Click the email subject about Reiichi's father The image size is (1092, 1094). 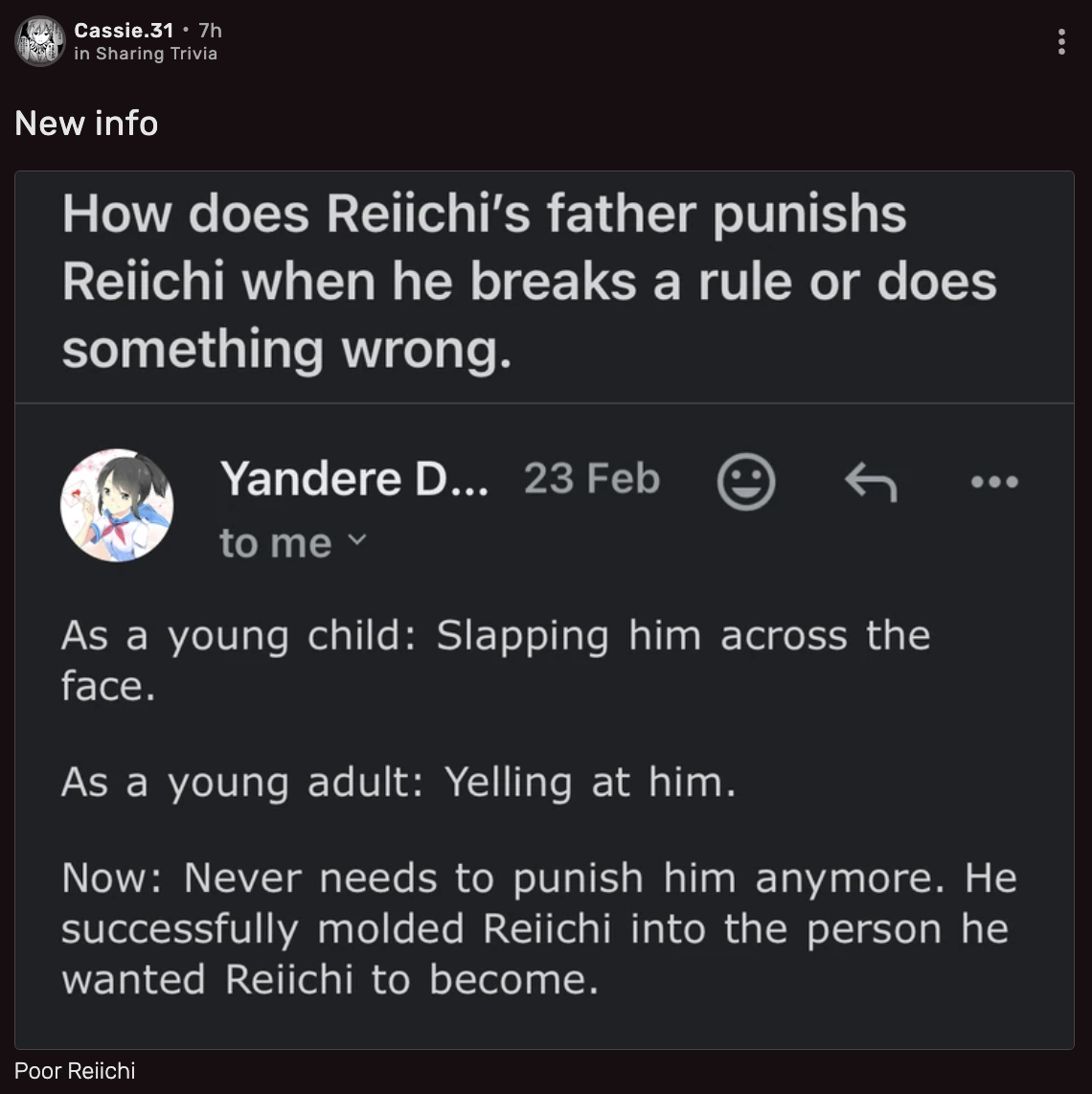tap(530, 282)
